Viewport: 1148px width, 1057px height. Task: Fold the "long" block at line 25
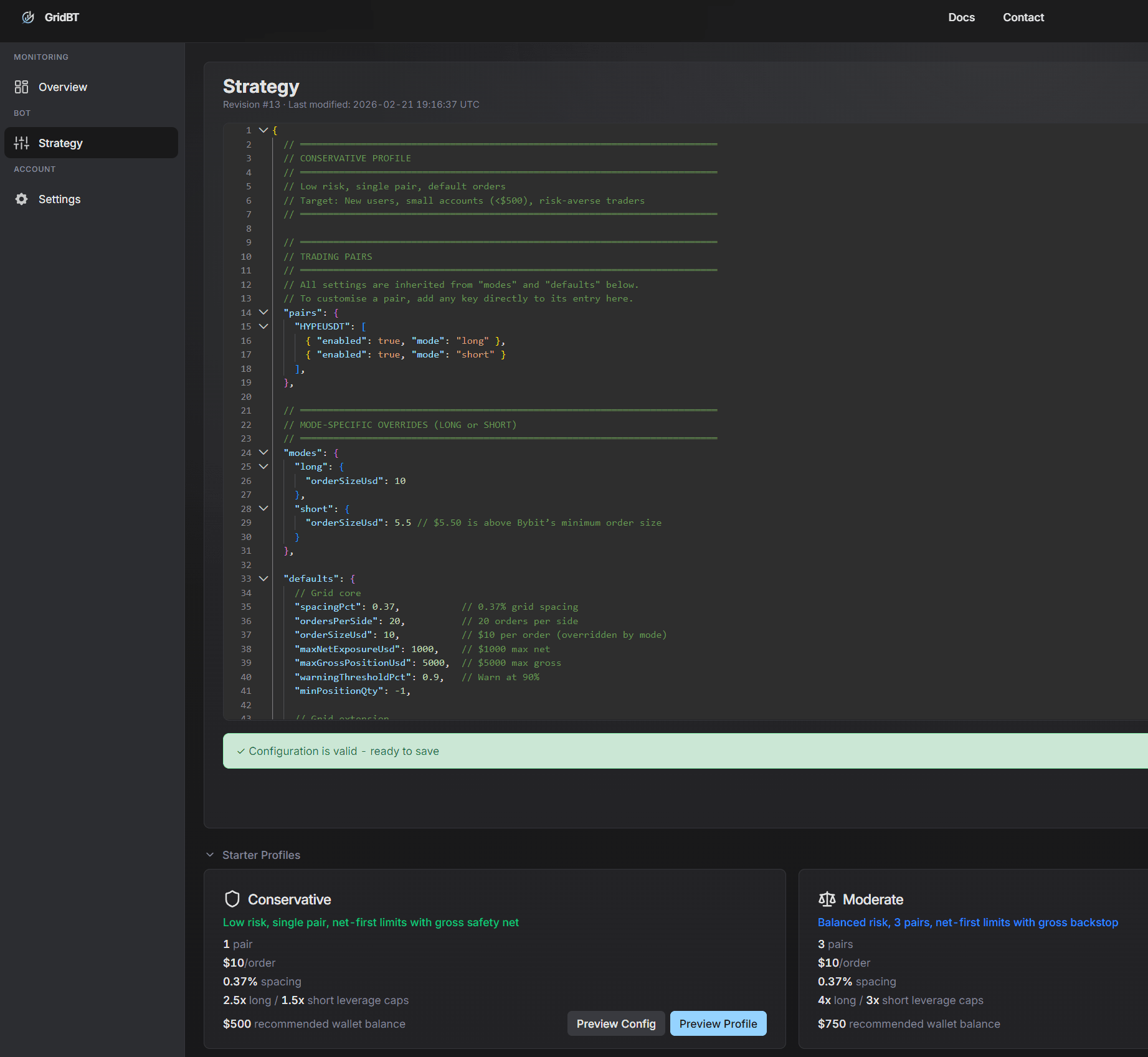pyautogui.click(x=263, y=467)
